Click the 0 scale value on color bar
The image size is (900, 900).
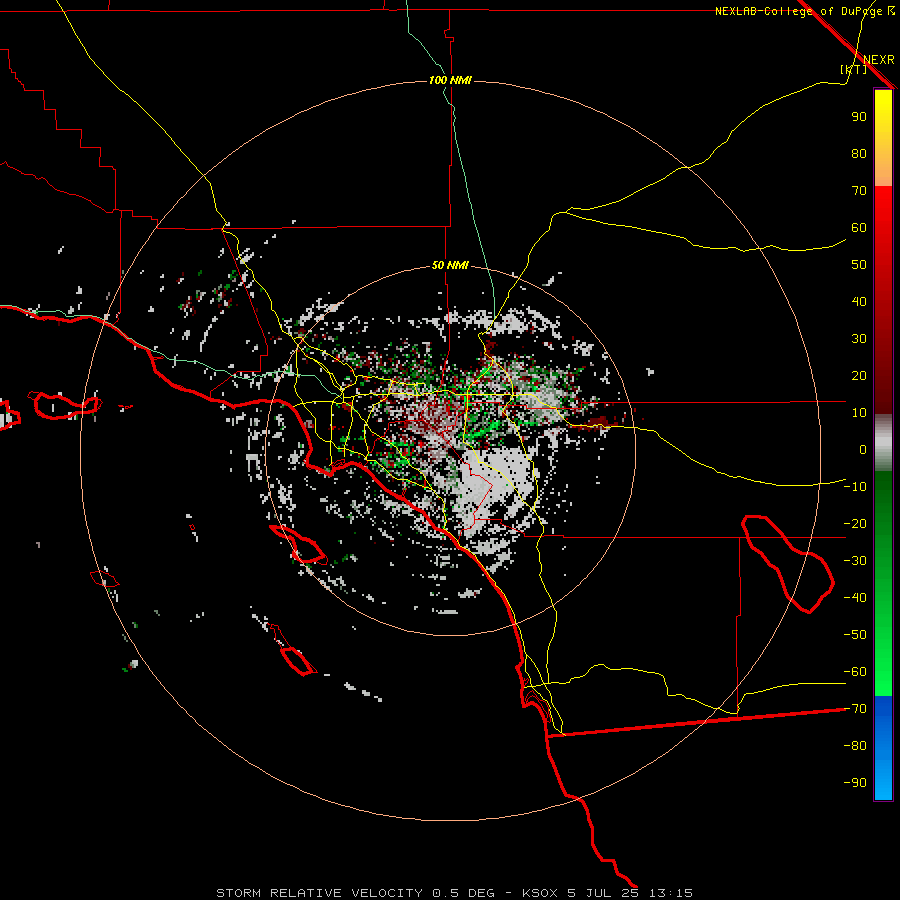(863, 449)
